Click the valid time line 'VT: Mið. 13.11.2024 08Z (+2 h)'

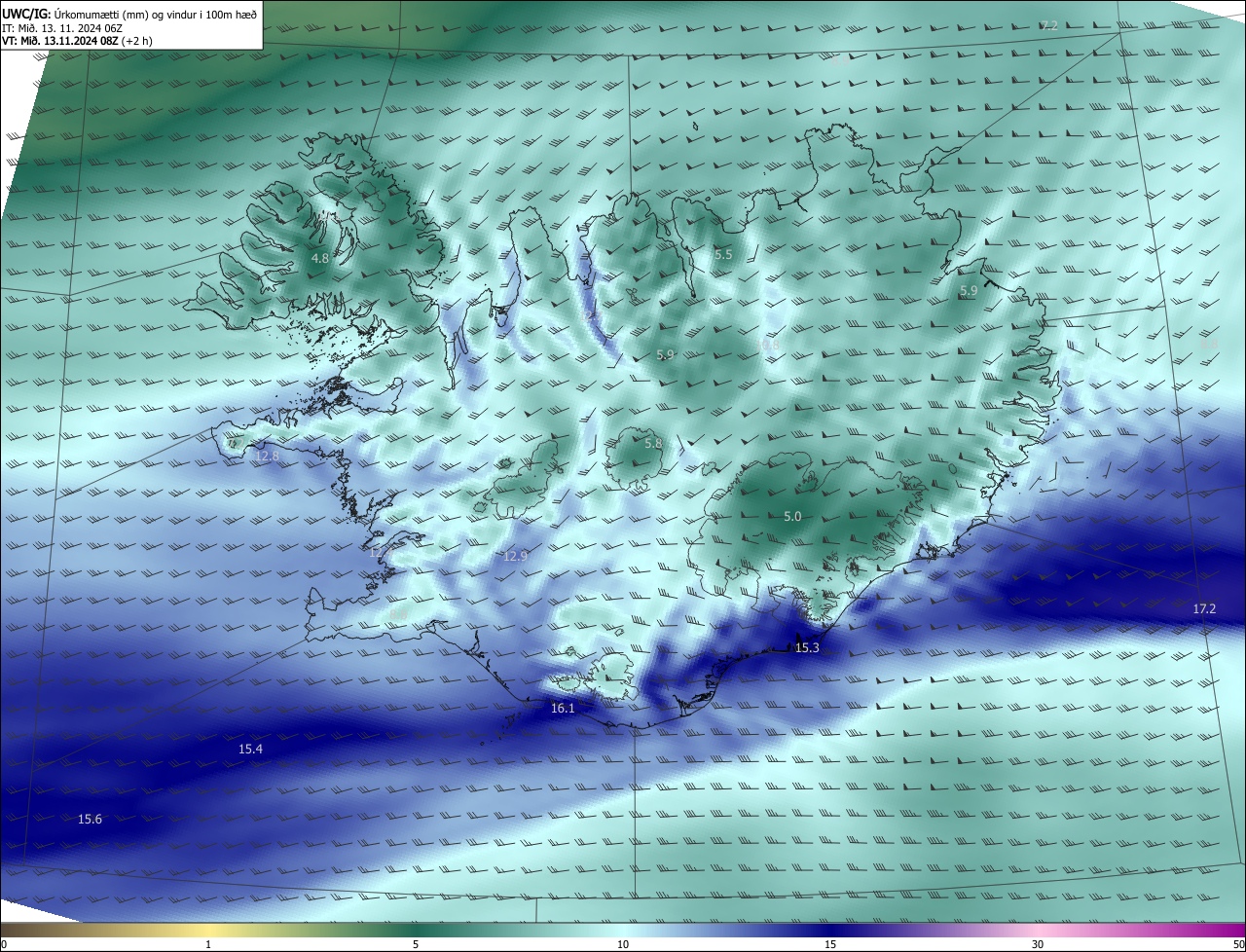(78, 41)
